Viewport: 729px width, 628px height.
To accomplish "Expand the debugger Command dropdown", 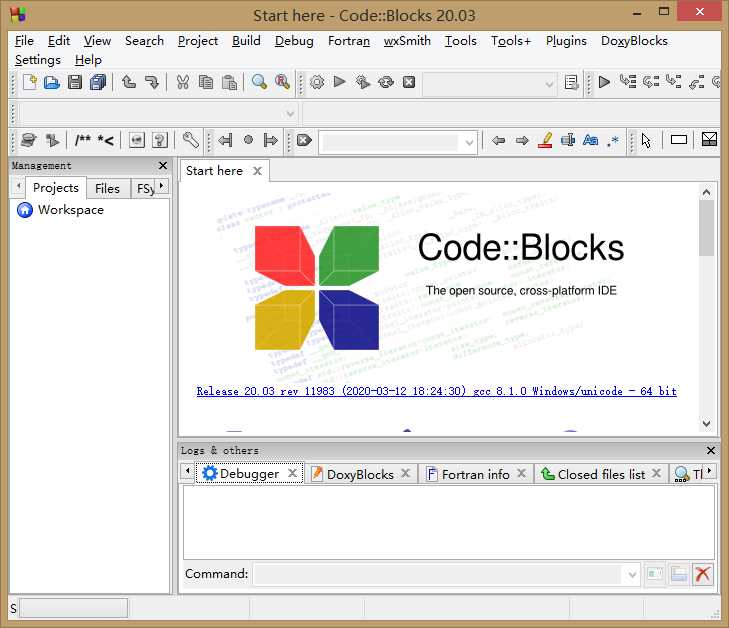I will pos(632,575).
